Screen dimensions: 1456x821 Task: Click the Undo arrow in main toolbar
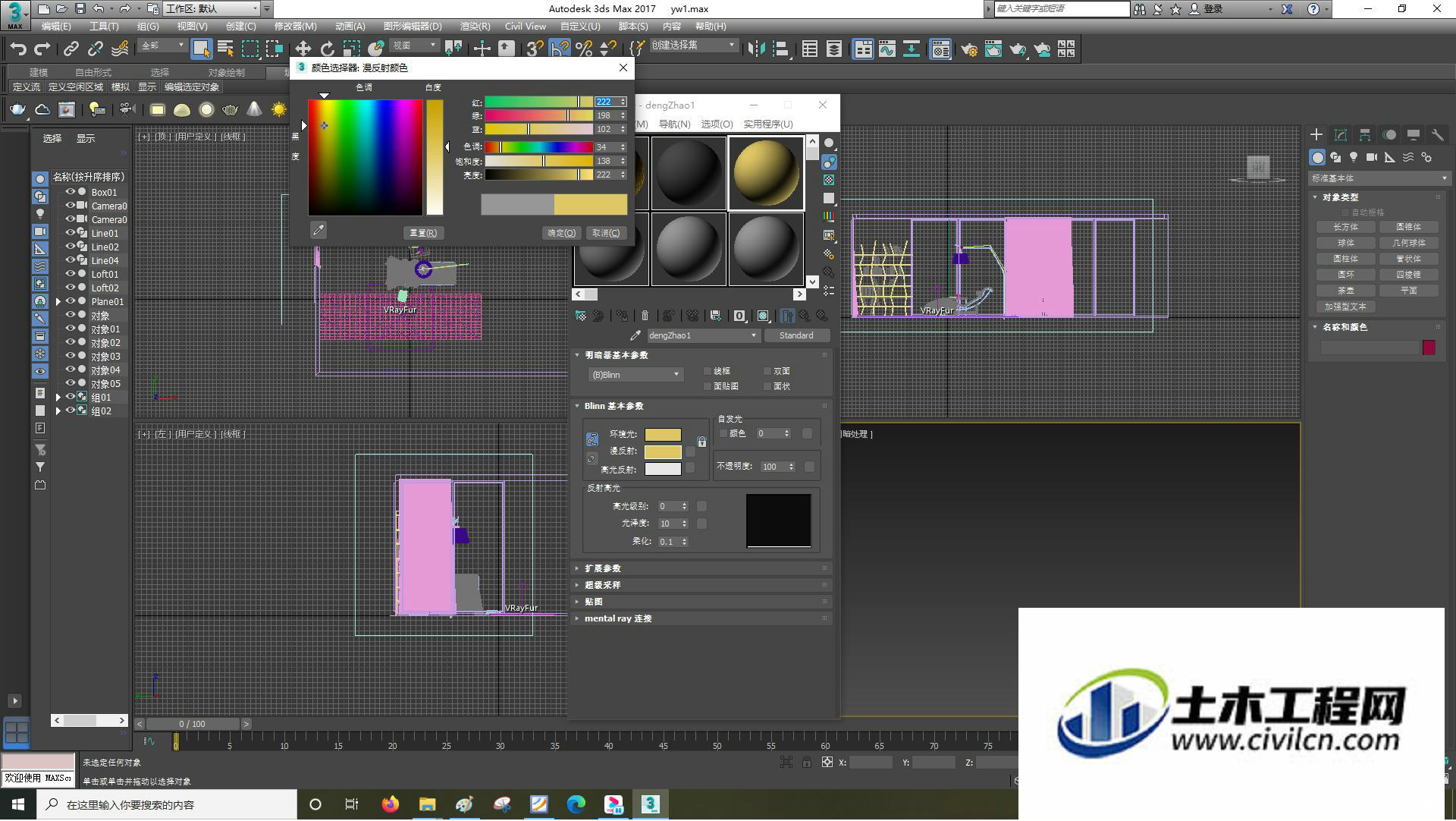(x=18, y=49)
